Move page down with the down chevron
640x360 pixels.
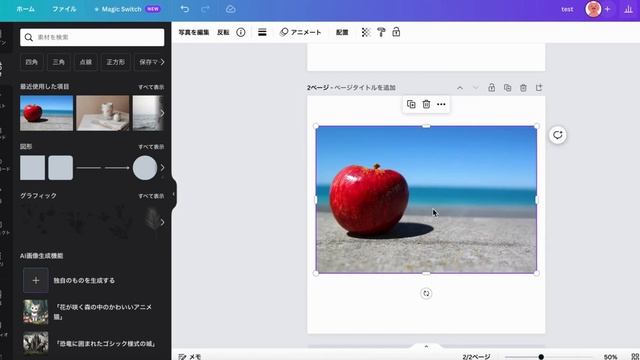point(476,88)
